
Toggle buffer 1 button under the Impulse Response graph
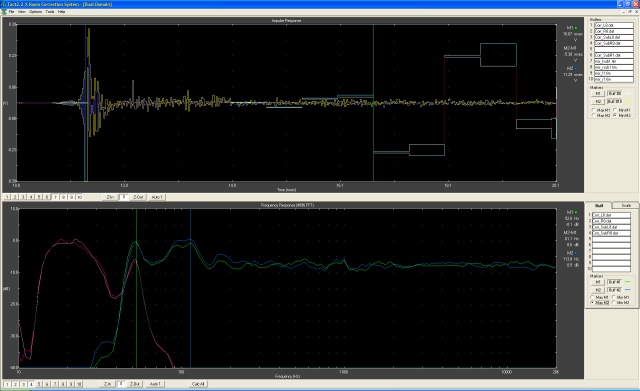[x=7, y=197]
